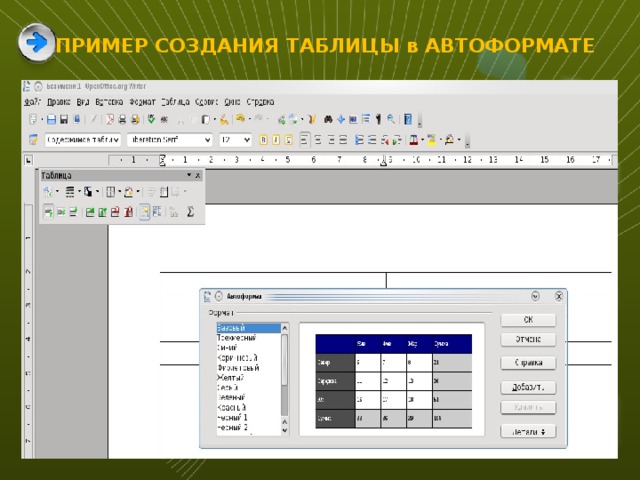640x480 pixels.
Task: Click the Insert Column icon in the Таблица toolbar
Action: [103, 212]
